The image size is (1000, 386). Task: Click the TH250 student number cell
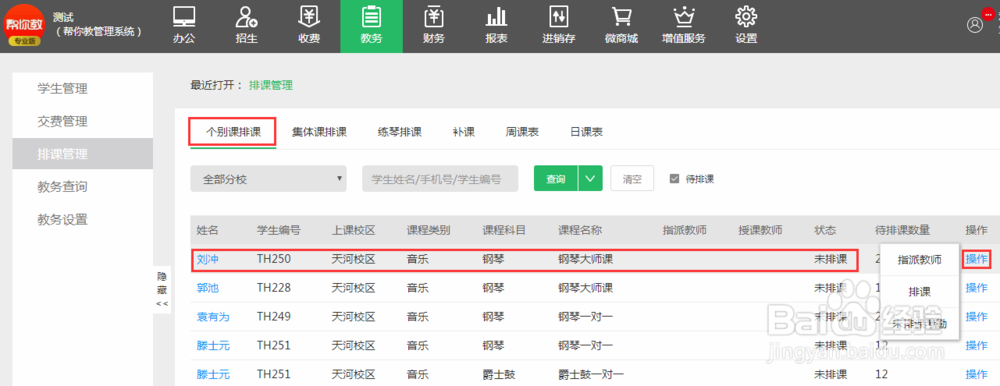click(x=274, y=259)
